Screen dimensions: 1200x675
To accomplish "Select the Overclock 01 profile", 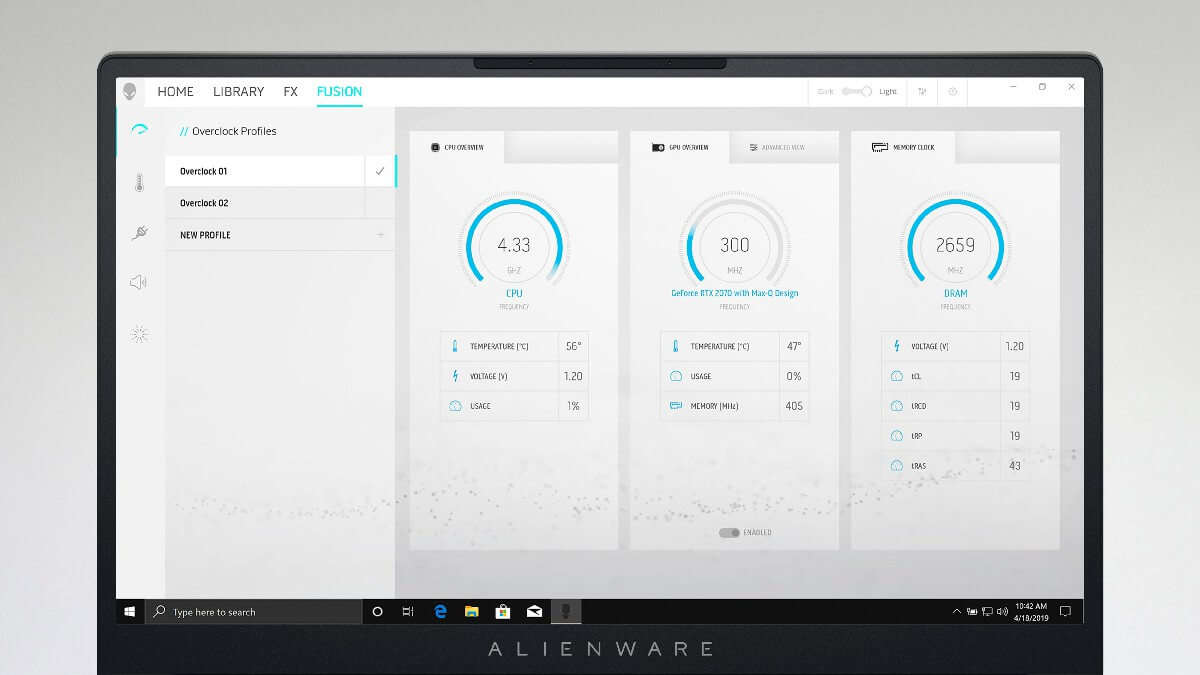I will pyautogui.click(x=265, y=171).
